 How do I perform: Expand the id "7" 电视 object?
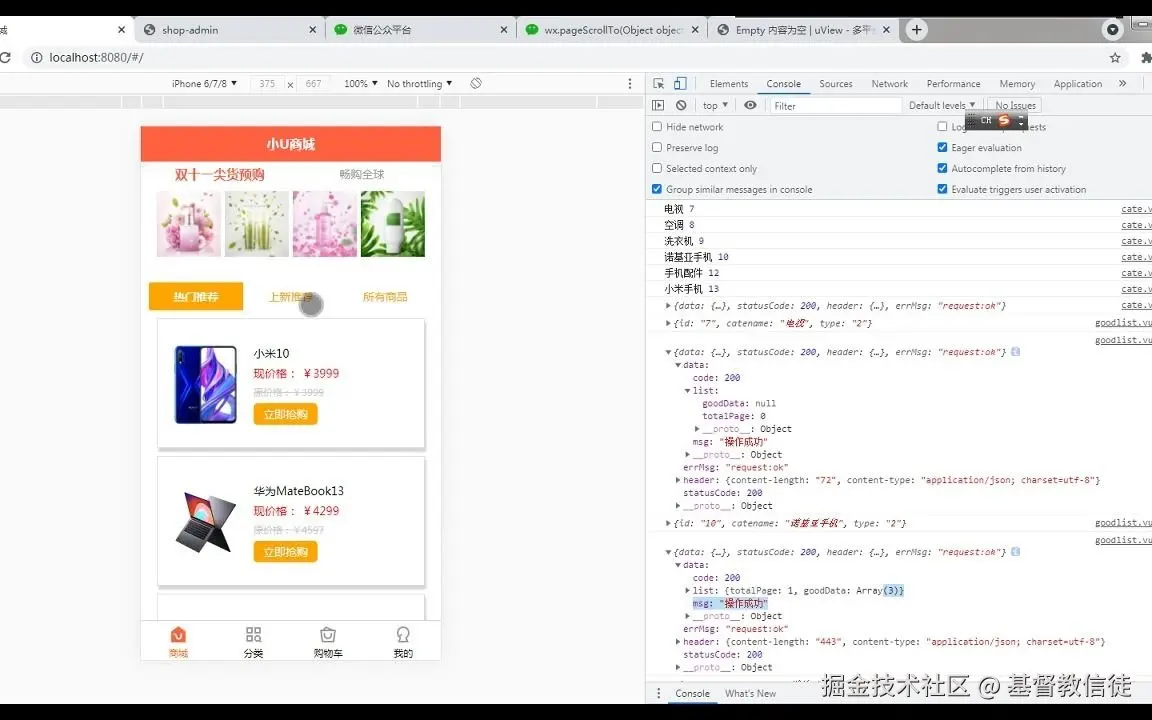668,323
